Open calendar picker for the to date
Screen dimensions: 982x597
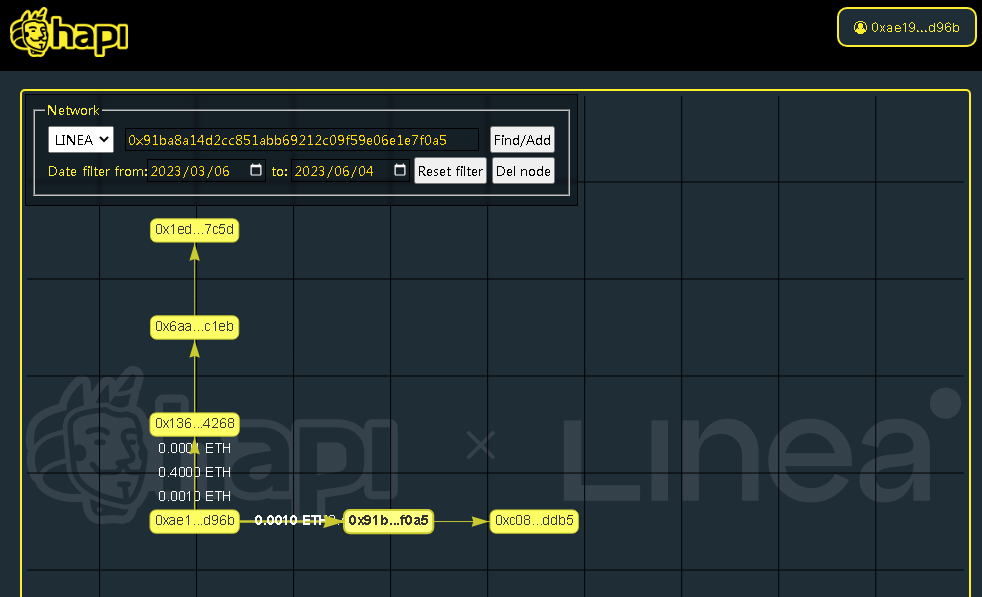400,170
